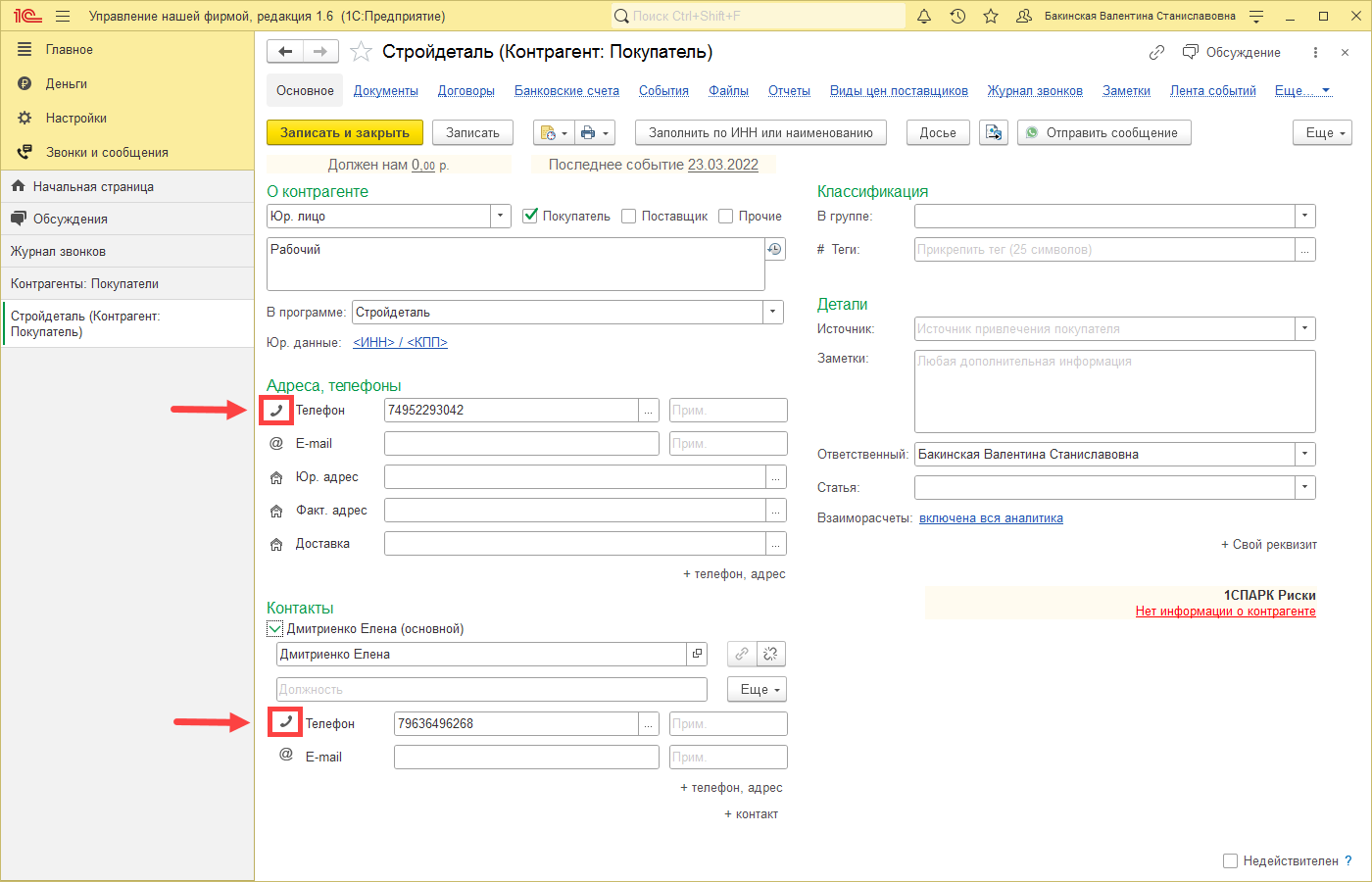Open the Банковские счета tab

(x=566, y=91)
